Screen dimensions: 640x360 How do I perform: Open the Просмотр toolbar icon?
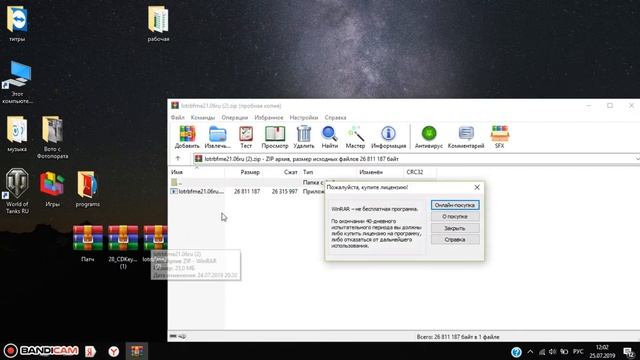click(275, 137)
